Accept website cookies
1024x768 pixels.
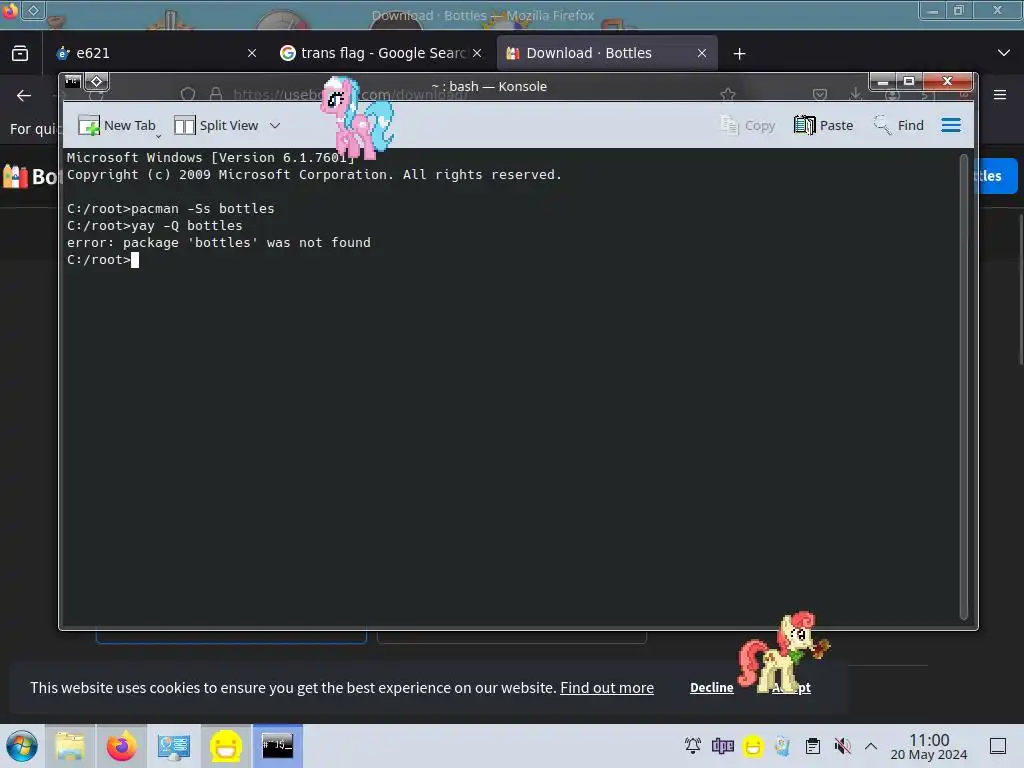tap(791, 688)
